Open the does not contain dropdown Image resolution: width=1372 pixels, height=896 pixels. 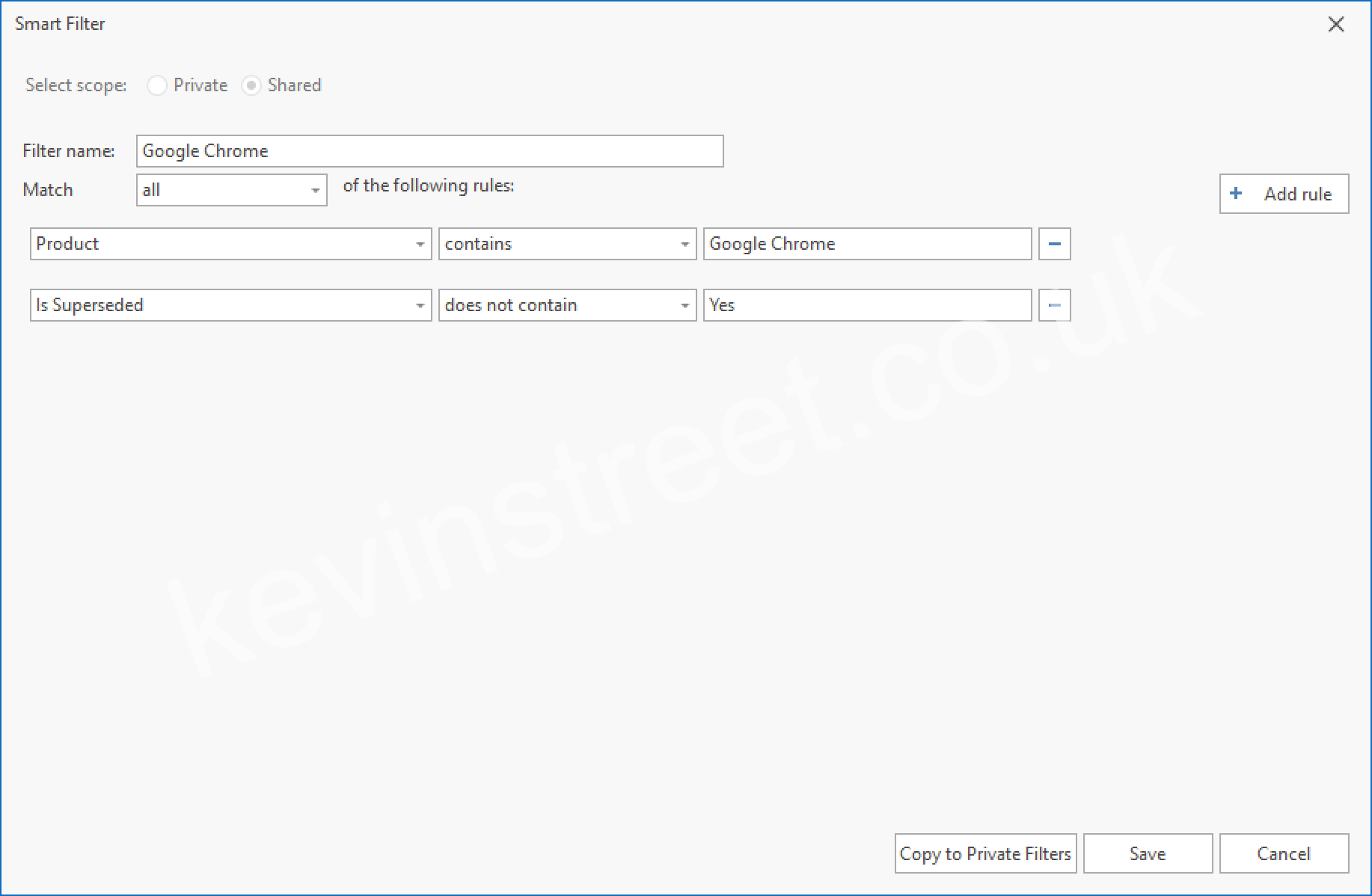point(684,306)
